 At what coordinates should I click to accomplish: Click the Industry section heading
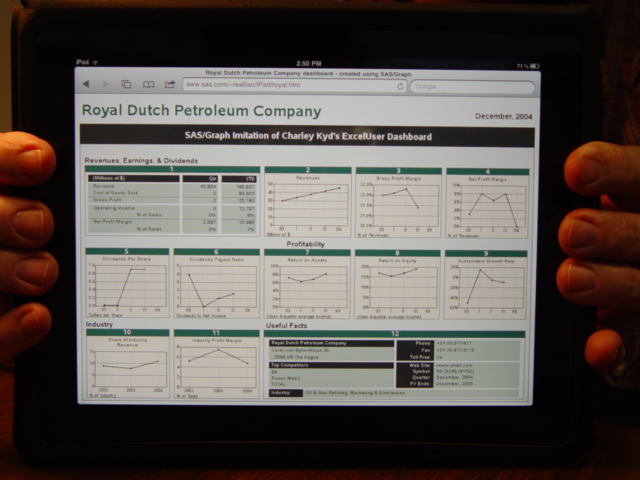[x=99, y=324]
